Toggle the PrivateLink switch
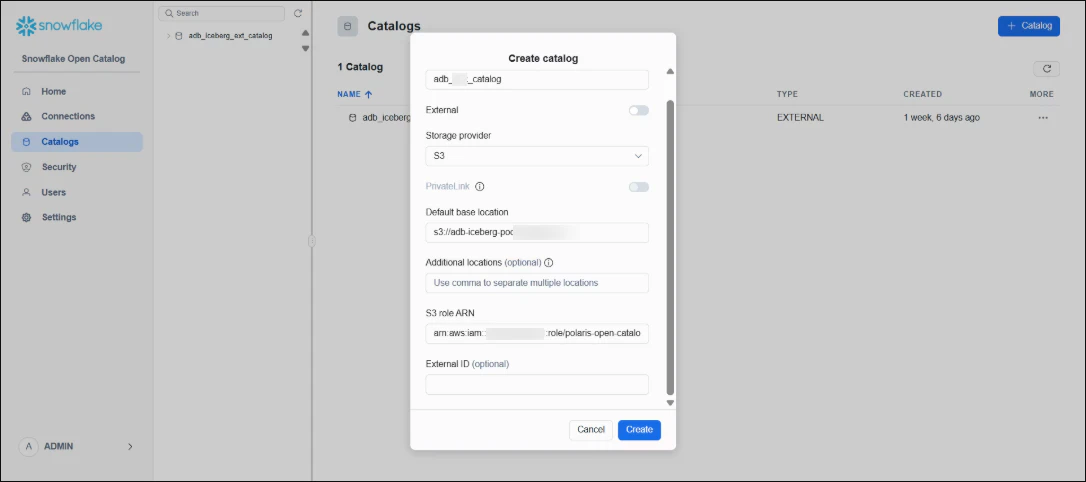 pos(639,187)
